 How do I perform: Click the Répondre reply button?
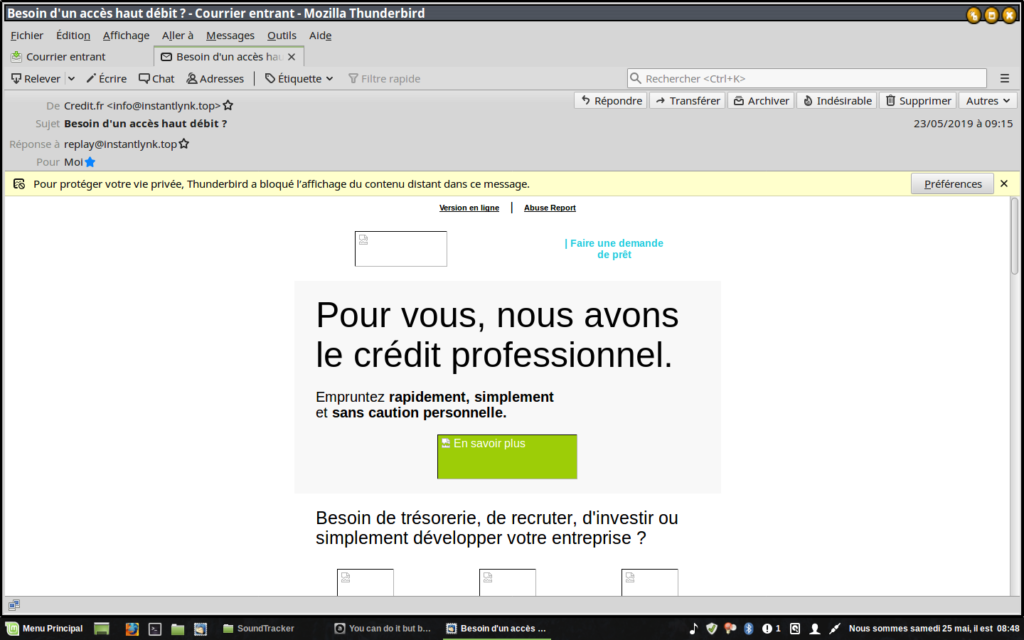coord(610,101)
